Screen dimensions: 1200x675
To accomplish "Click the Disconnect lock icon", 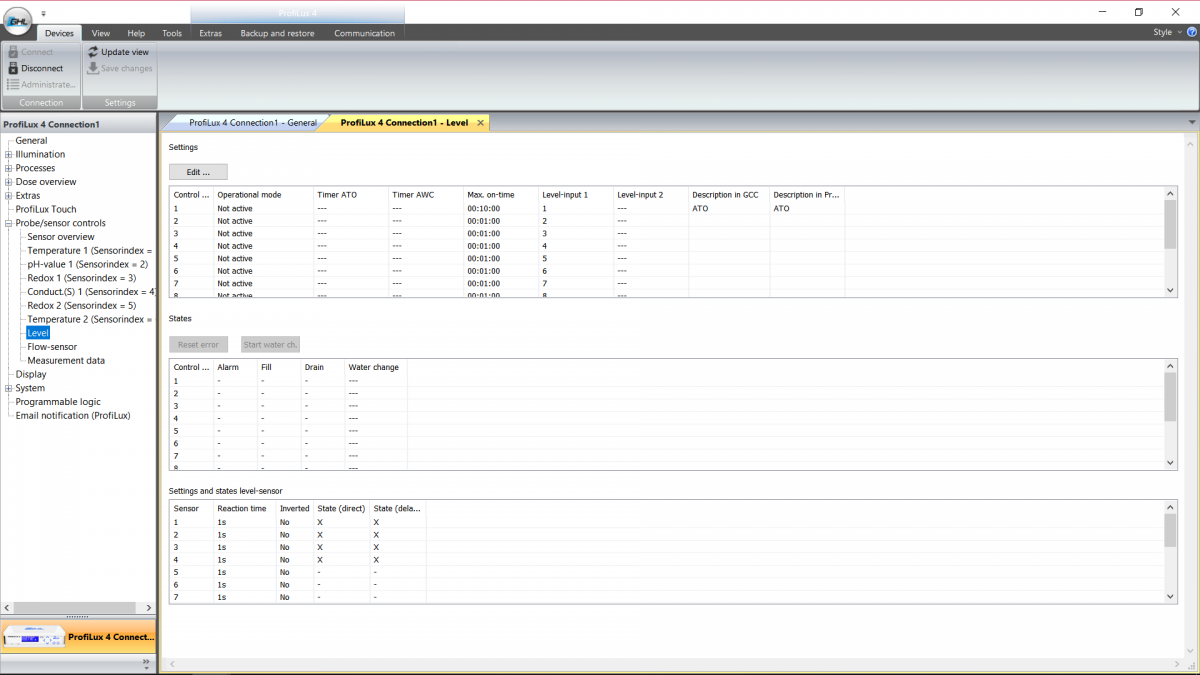I will tap(13, 68).
